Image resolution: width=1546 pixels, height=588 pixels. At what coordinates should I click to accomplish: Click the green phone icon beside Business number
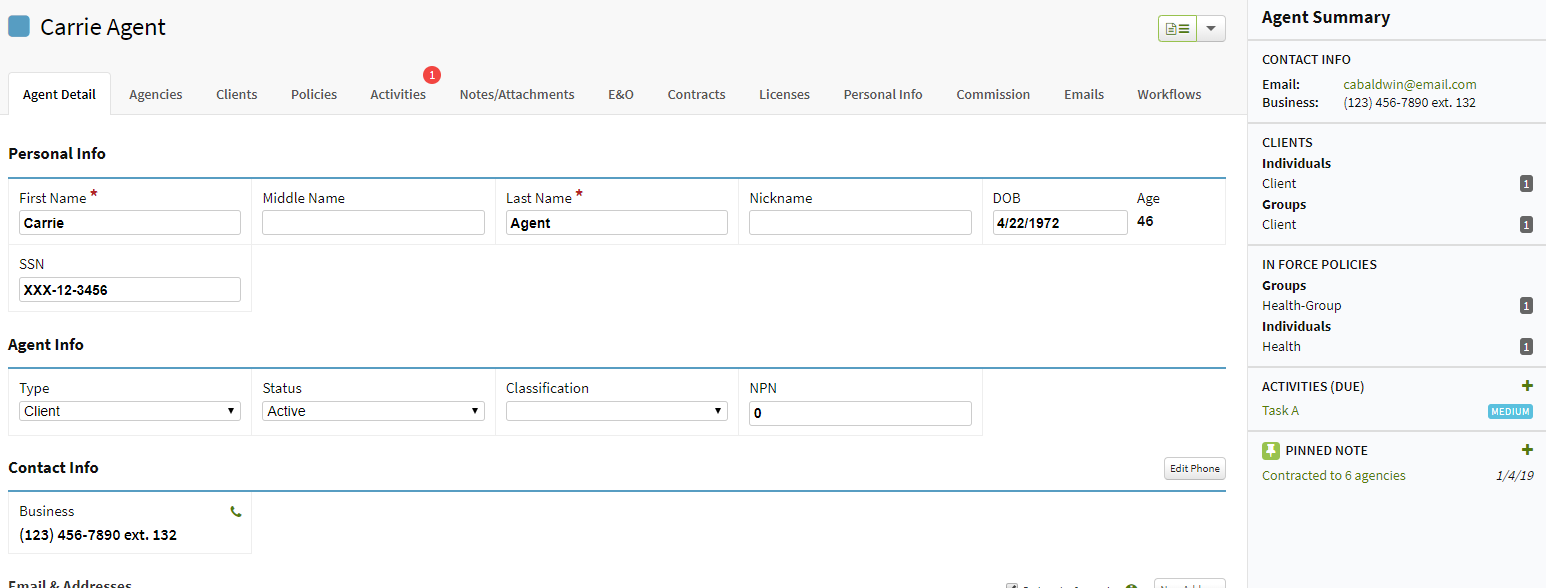coord(235,510)
